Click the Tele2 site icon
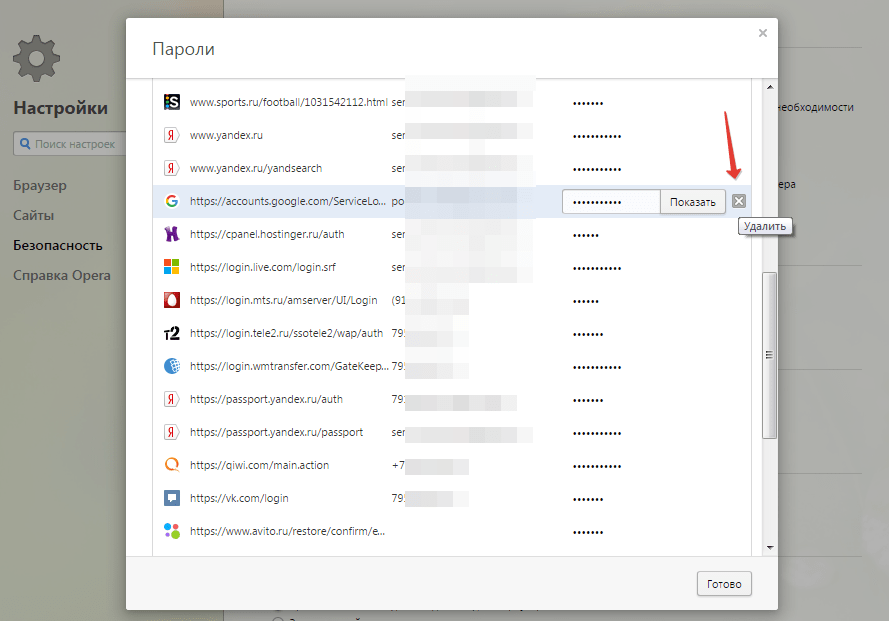889x621 pixels. tap(171, 333)
